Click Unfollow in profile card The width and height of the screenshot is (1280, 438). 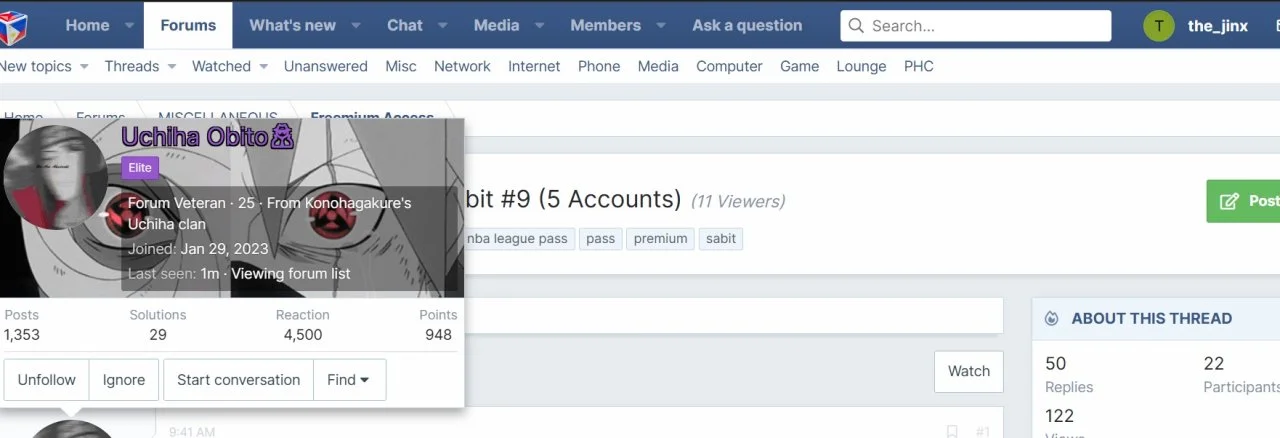coord(47,380)
